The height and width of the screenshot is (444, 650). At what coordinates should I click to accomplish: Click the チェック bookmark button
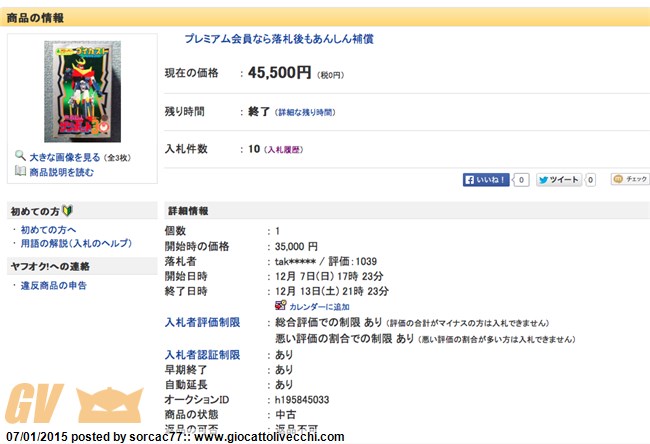point(630,180)
